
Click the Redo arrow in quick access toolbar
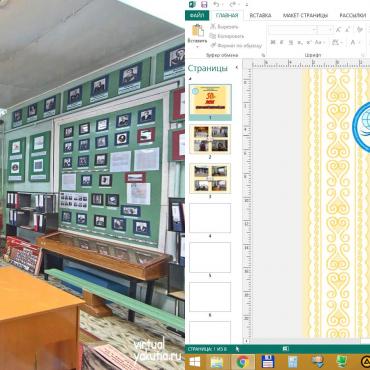[233, 4]
